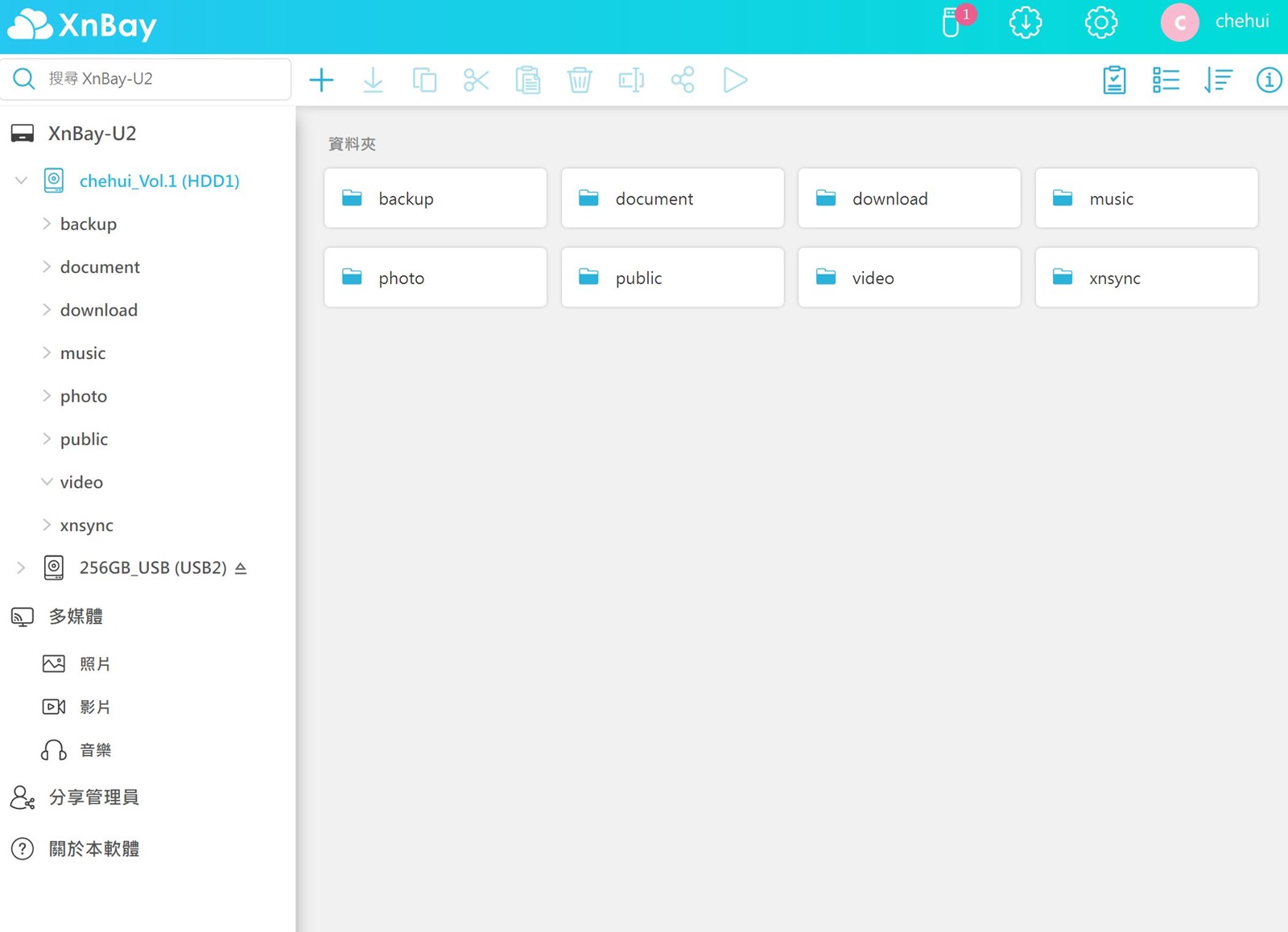Open the chehui user account
1288x932 pixels.
point(1216,23)
